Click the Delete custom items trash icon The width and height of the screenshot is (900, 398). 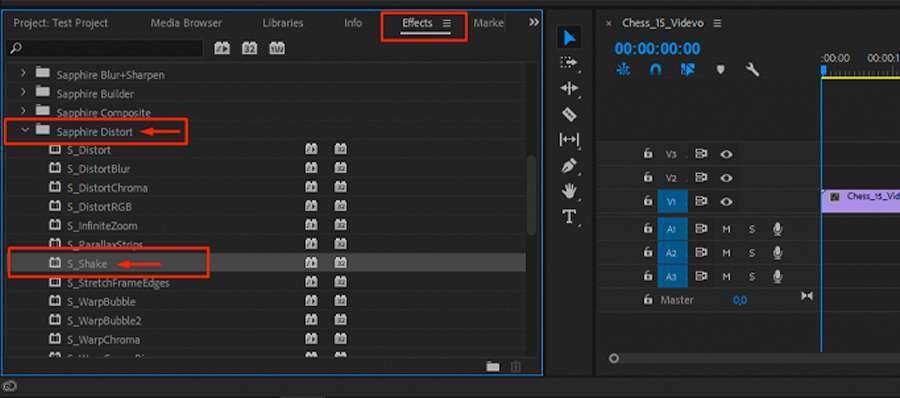tap(515, 366)
